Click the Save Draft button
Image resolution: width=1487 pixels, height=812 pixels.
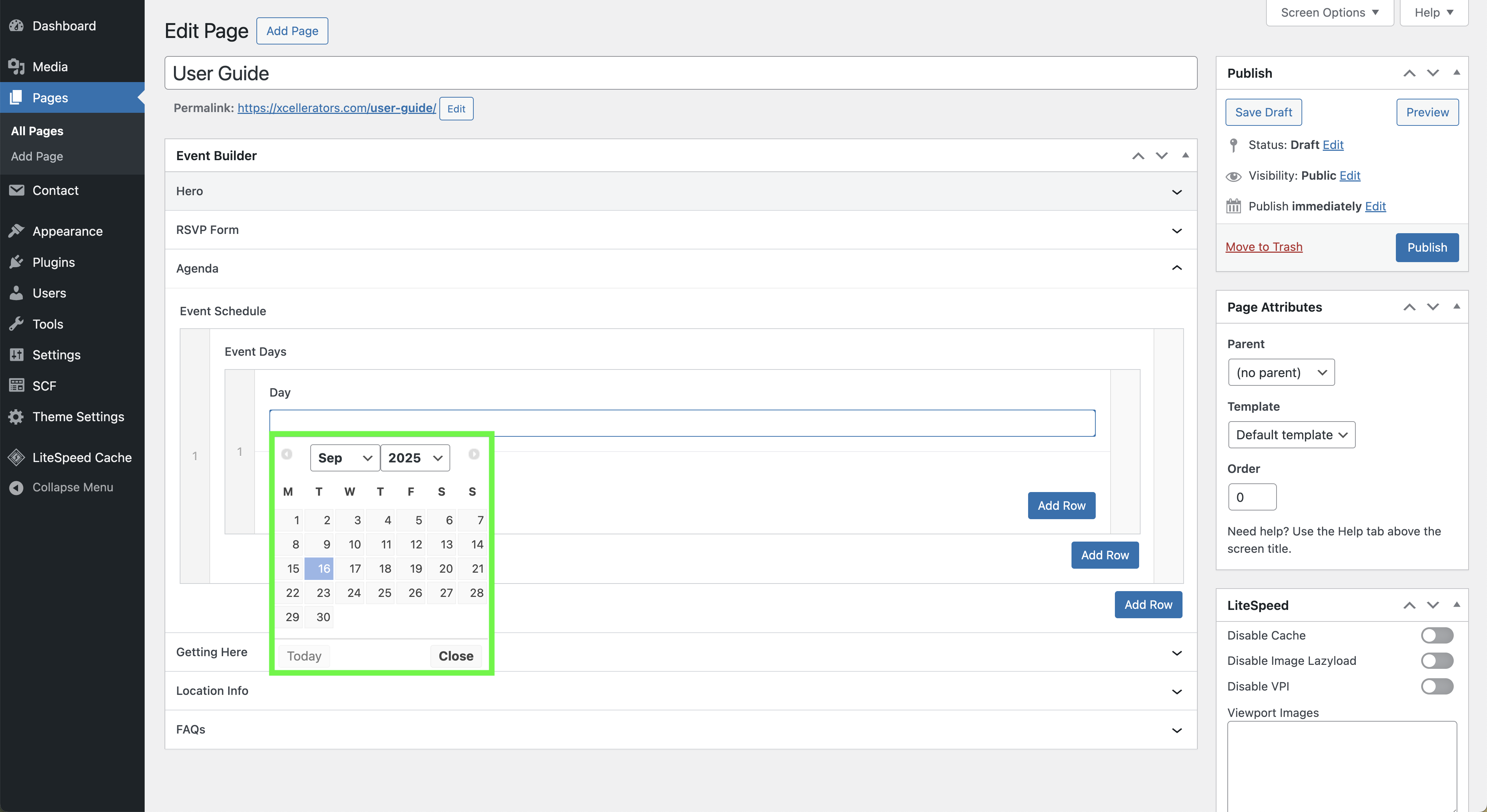[1263, 112]
